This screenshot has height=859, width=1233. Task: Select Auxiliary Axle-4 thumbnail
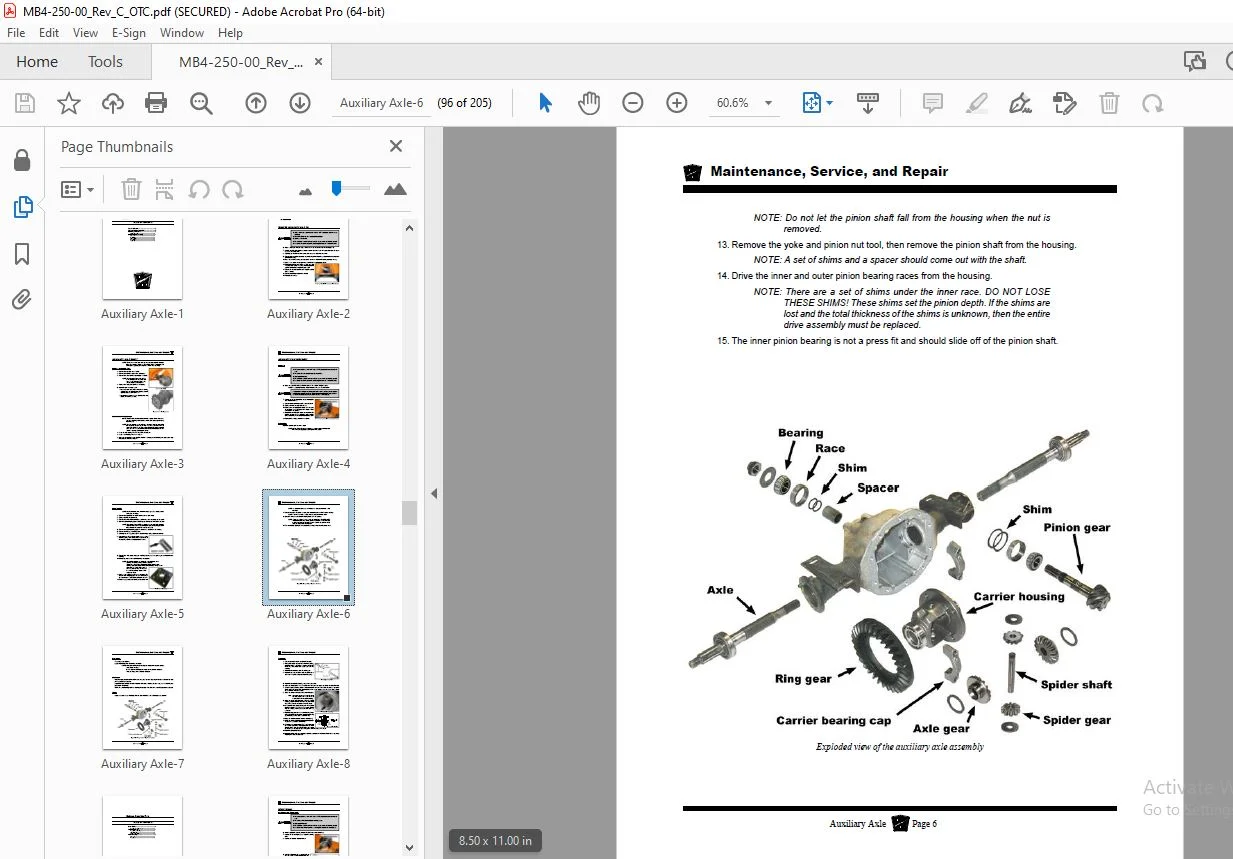309,397
